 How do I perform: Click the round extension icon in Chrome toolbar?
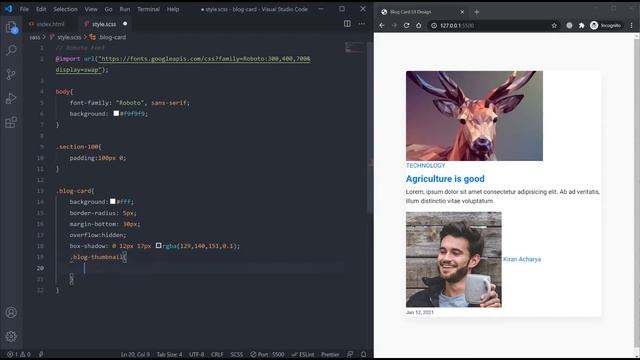tap(569, 25)
